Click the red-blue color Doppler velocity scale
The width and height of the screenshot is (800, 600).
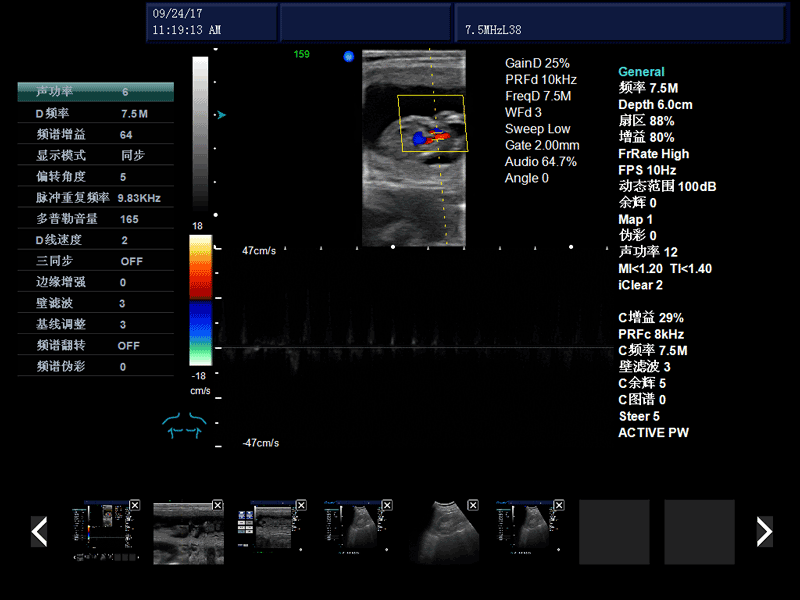[200, 300]
